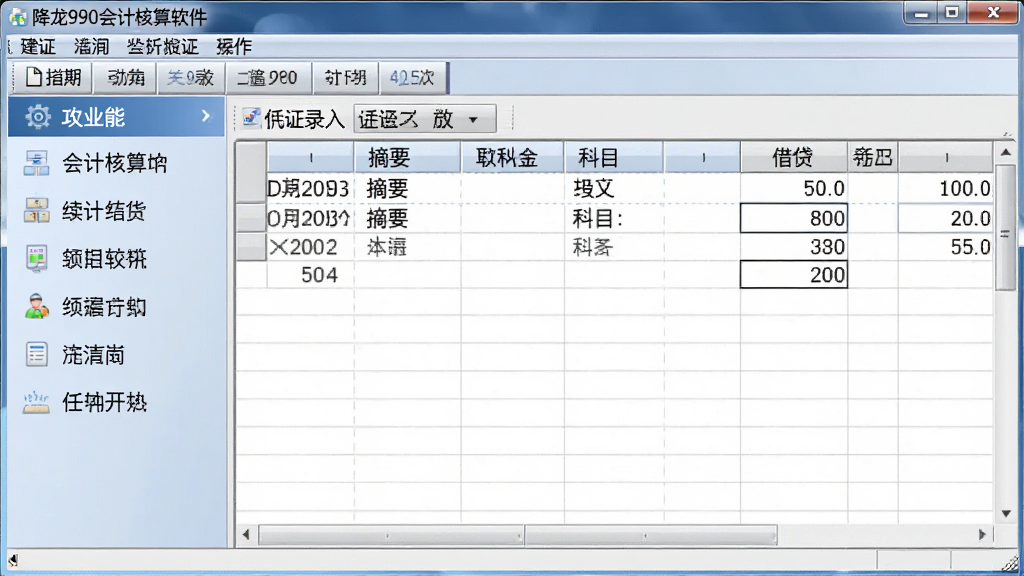Click the horizontal scrollbar left arrow
This screenshot has width=1024, height=576.
point(246,535)
